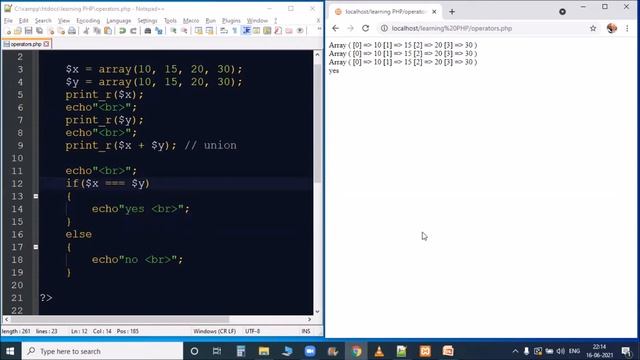Undo the last edit via toolbar
The height and width of the screenshot is (360, 640).
tap(122, 31)
